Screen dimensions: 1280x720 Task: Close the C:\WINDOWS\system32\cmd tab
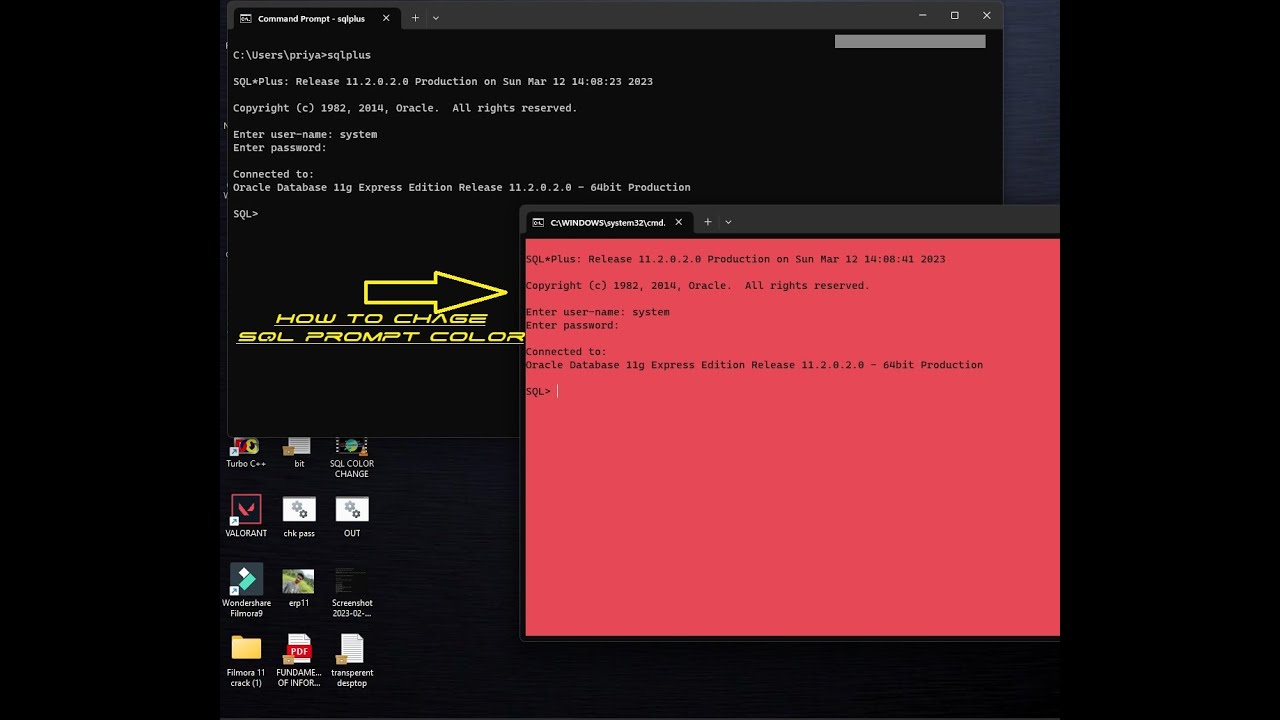pos(679,222)
